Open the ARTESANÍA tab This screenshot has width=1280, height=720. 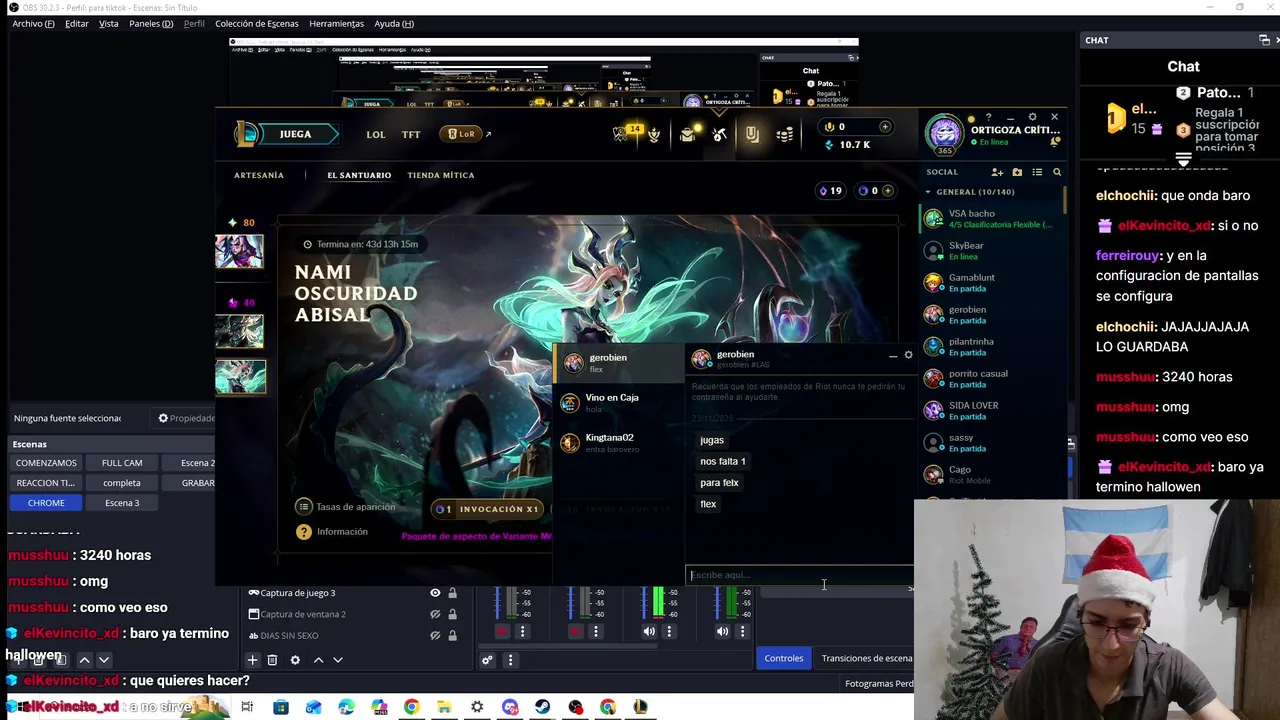(x=259, y=175)
